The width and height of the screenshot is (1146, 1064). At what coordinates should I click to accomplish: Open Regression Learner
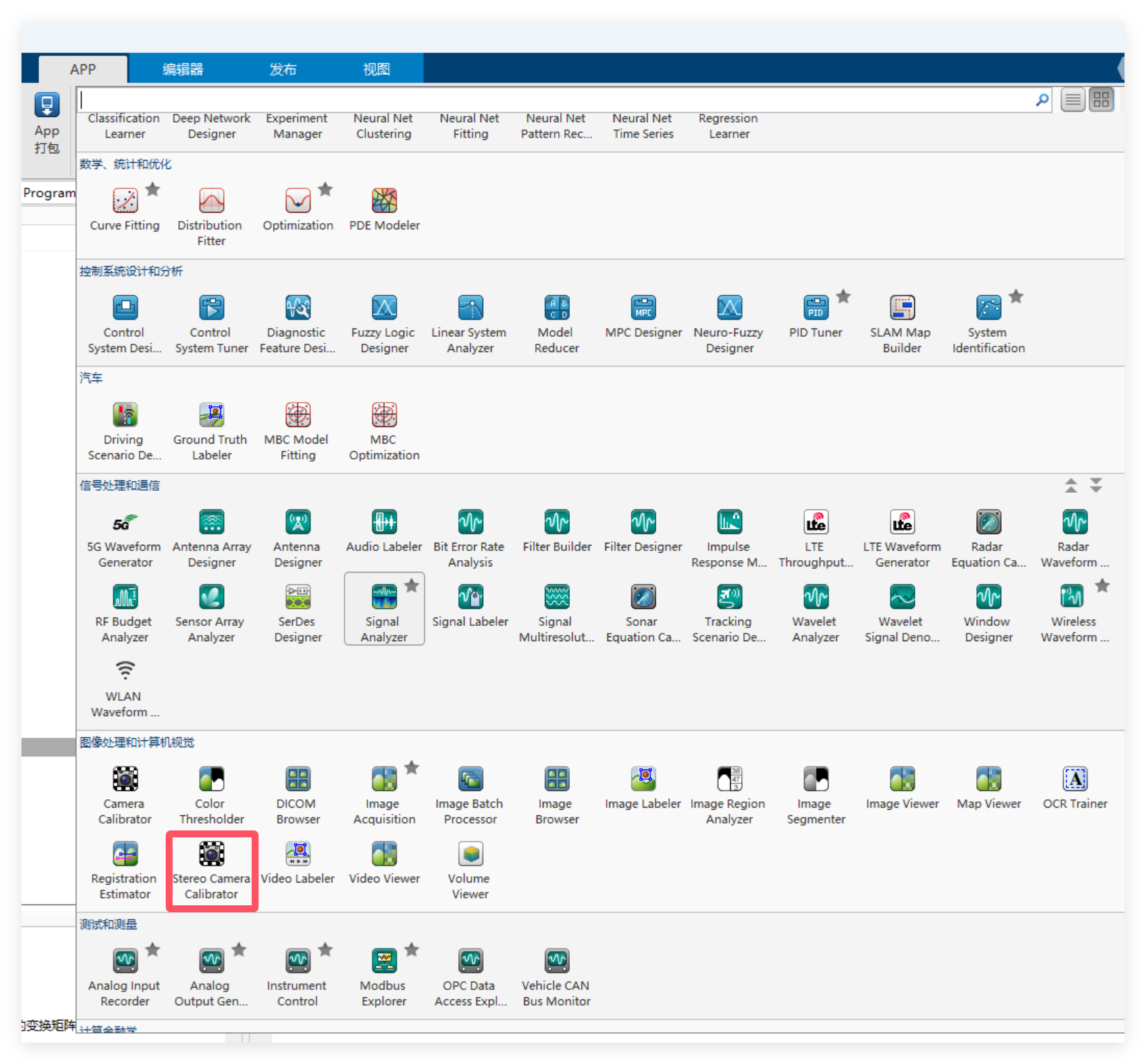pos(729,126)
